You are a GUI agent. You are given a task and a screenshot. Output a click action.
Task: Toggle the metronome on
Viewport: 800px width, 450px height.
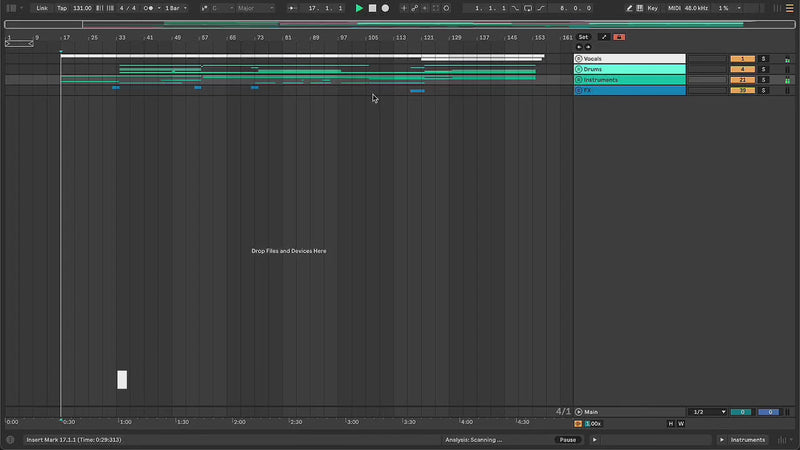pyautogui.click(x=149, y=8)
